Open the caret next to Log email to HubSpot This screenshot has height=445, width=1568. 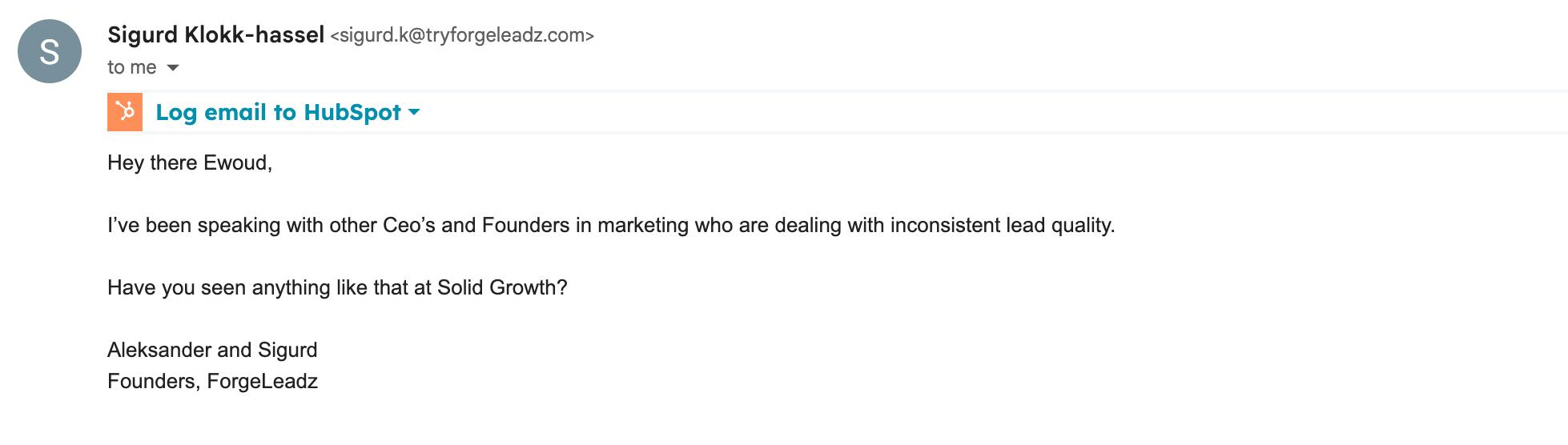pyautogui.click(x=414, y=112)
